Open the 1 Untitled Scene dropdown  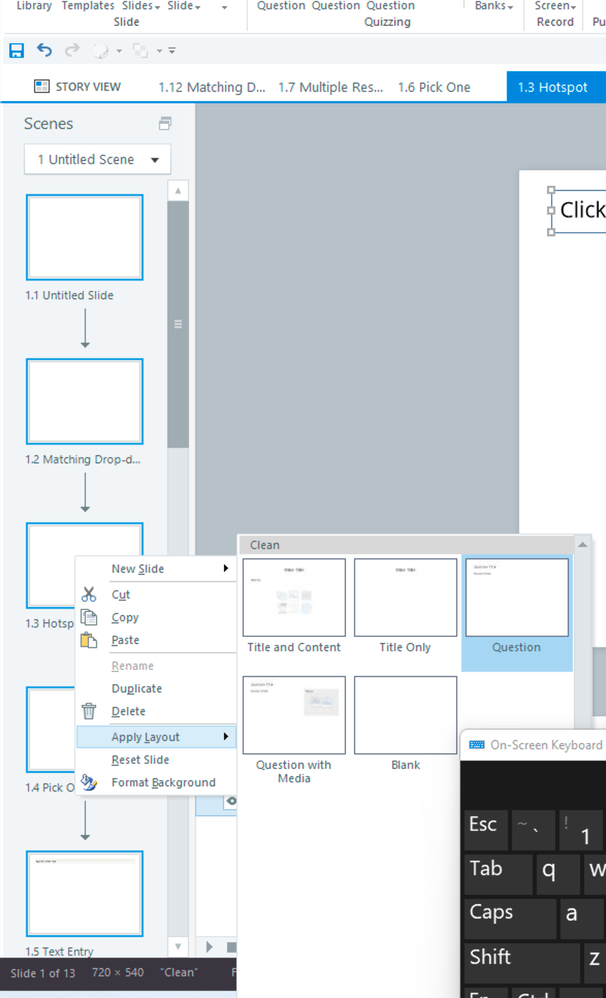click(x=97, y=159)
